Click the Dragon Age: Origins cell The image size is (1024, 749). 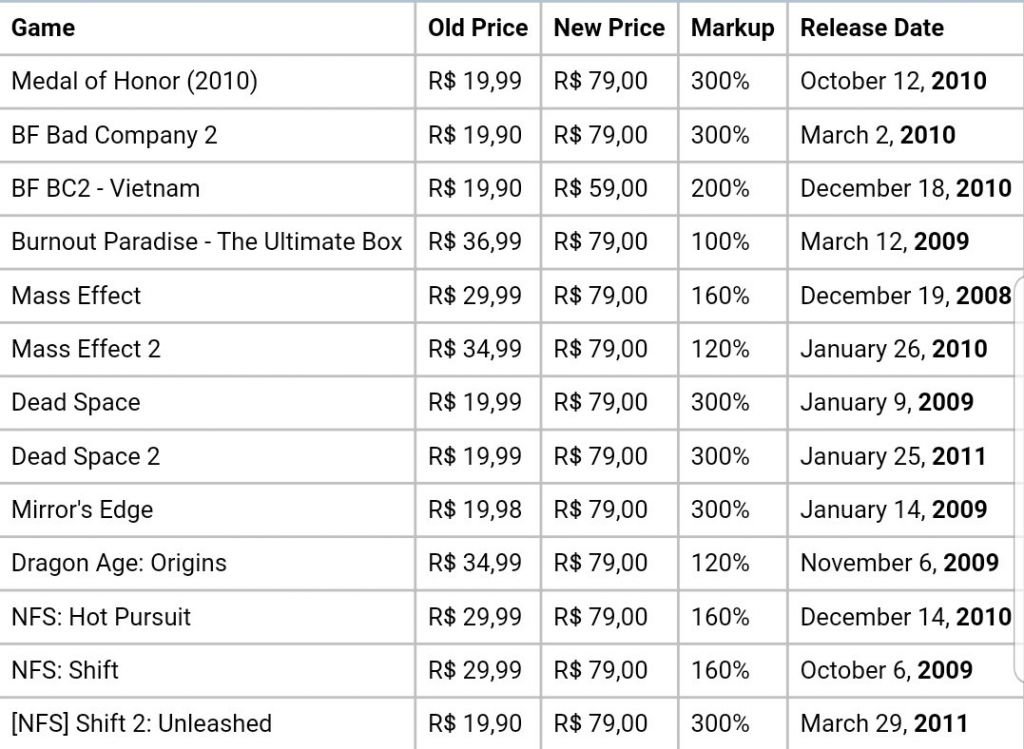click(207, 564)
